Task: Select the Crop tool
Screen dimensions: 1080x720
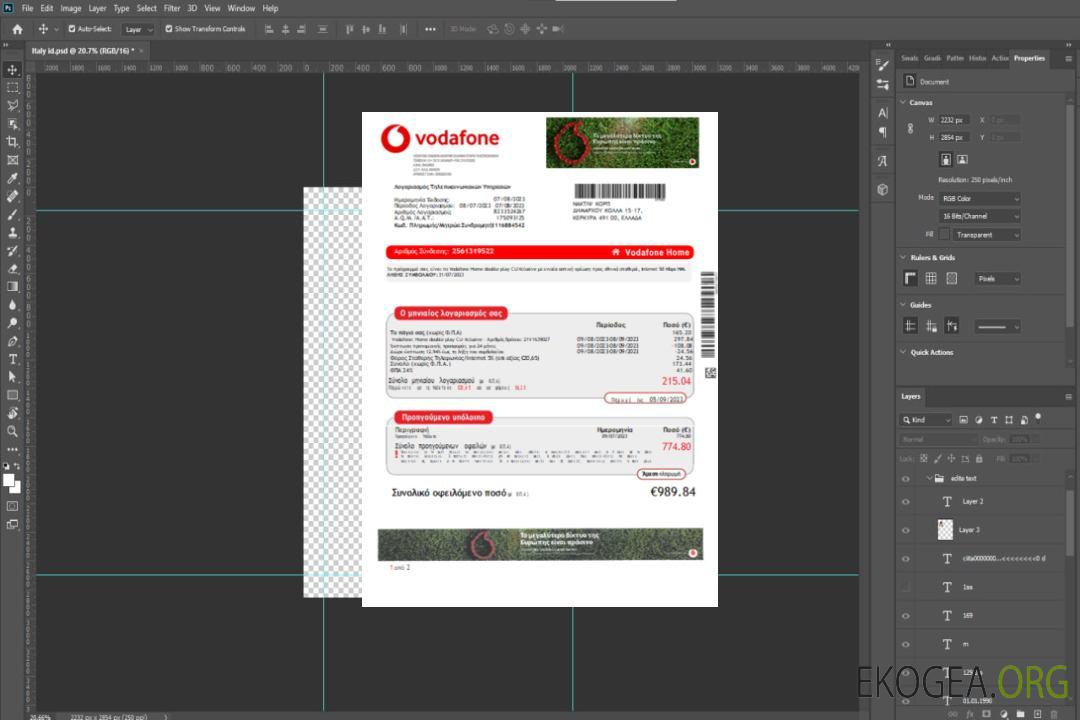Action: [12, 142]
